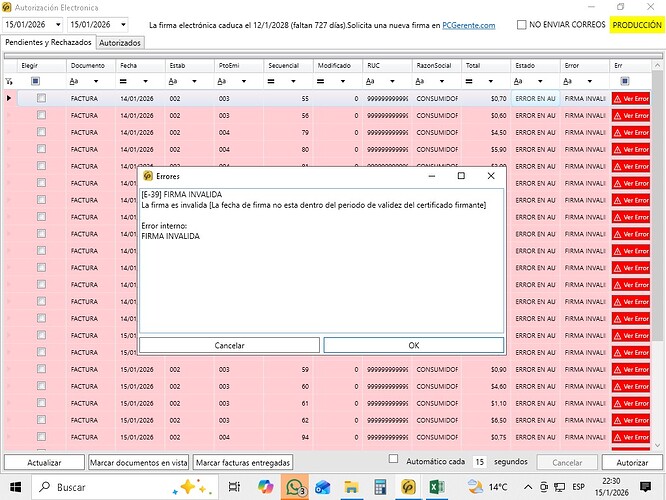The image size is (666, 500).
Task: Click the Copilot icon in taskbar
Action: pyautogui.click(x=266, y=487)
